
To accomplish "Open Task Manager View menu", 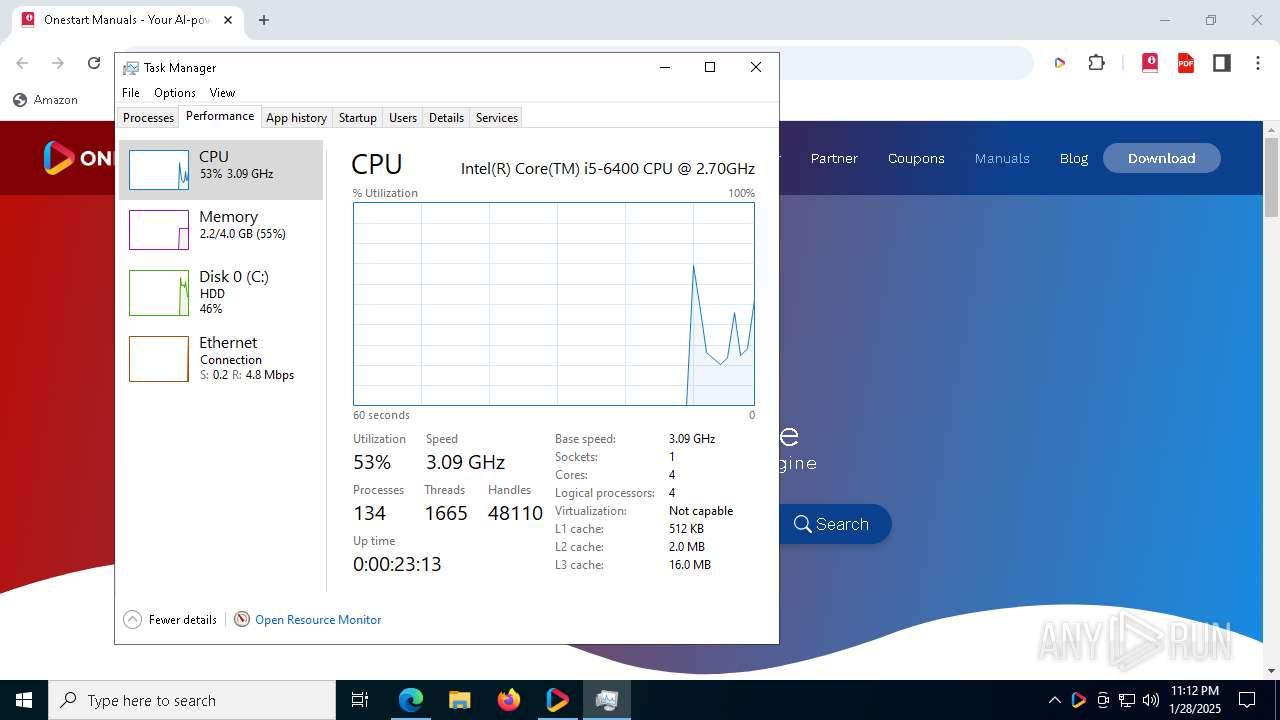I will click(x=222, y=93).
